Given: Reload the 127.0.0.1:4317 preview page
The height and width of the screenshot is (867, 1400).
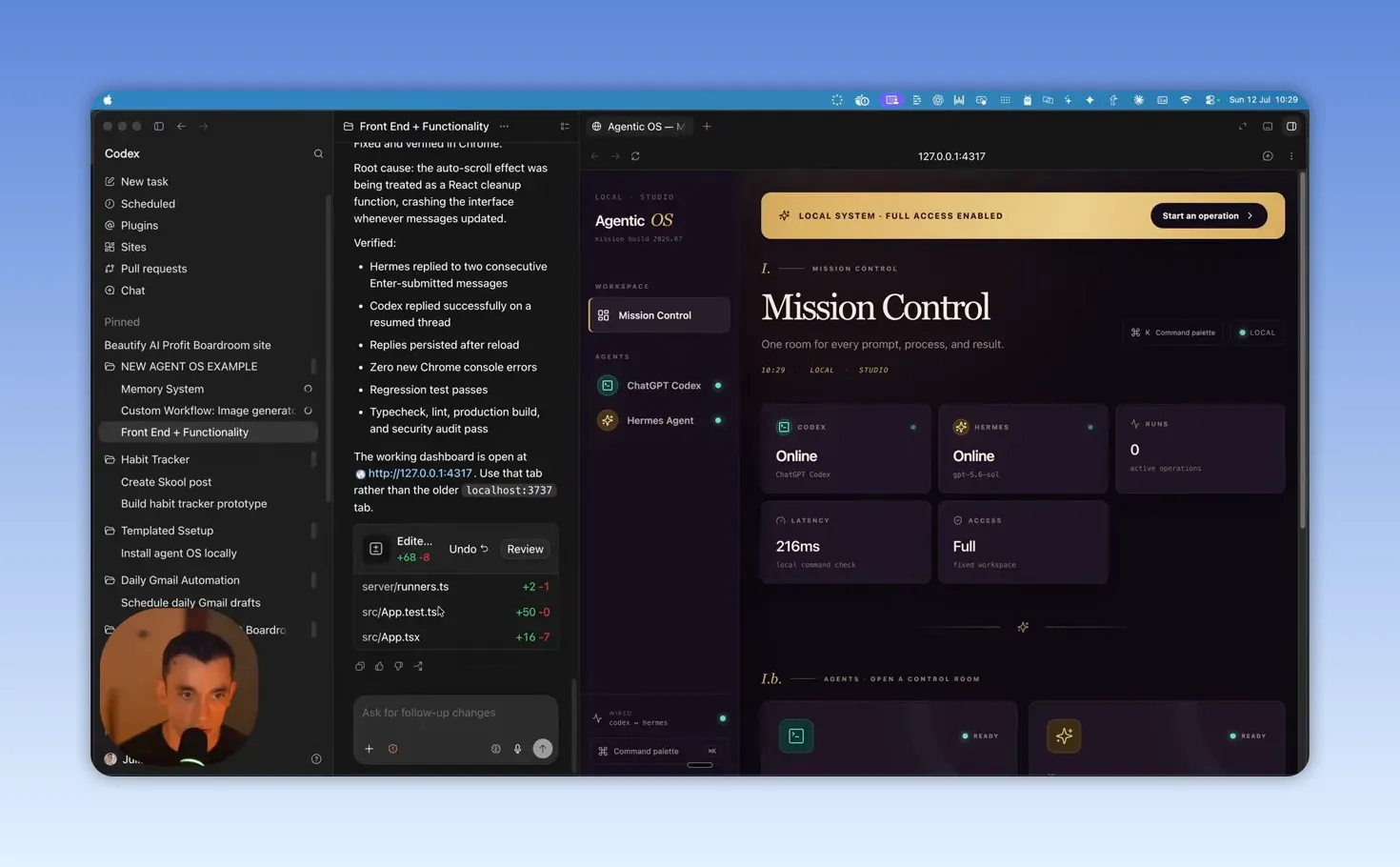Looking at the screenshot, I should coord(635,156).
